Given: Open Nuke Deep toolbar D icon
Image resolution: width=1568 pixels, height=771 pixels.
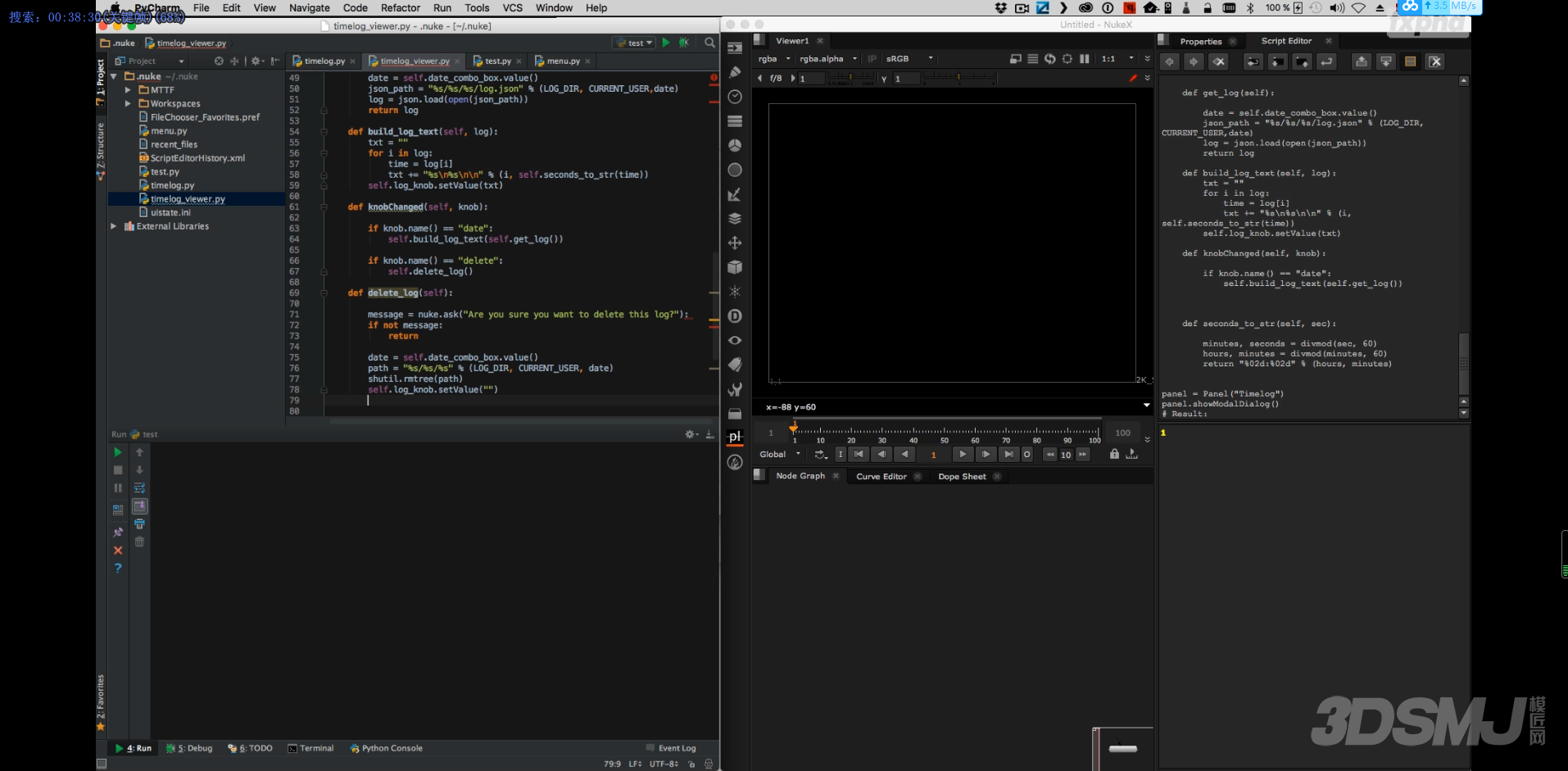Looking at the screenshot, I should (x=735, y=316).
